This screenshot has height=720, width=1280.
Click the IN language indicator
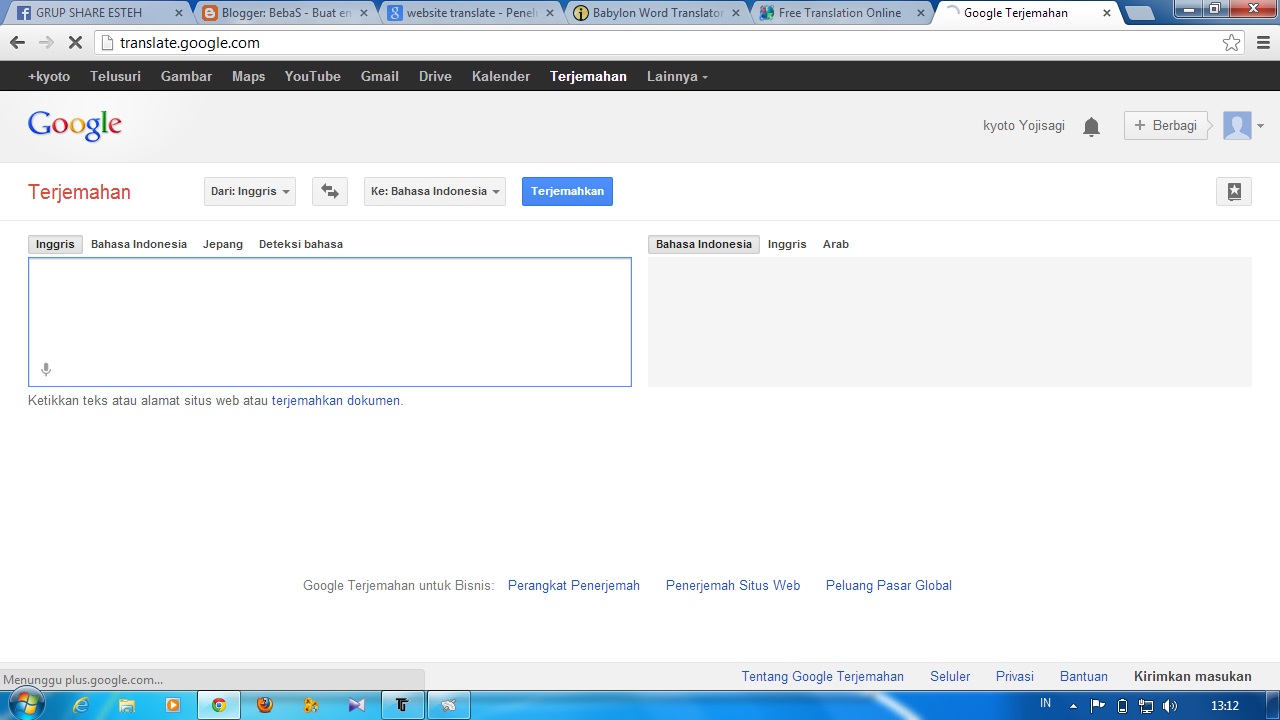click(1045, 704)
